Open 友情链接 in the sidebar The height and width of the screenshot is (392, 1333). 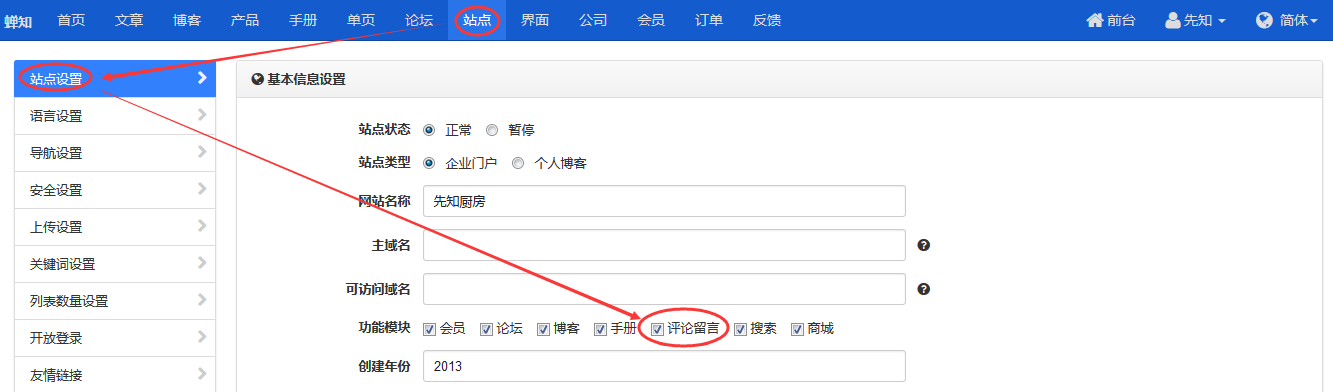pyautogui.click(x=115, y=375)
